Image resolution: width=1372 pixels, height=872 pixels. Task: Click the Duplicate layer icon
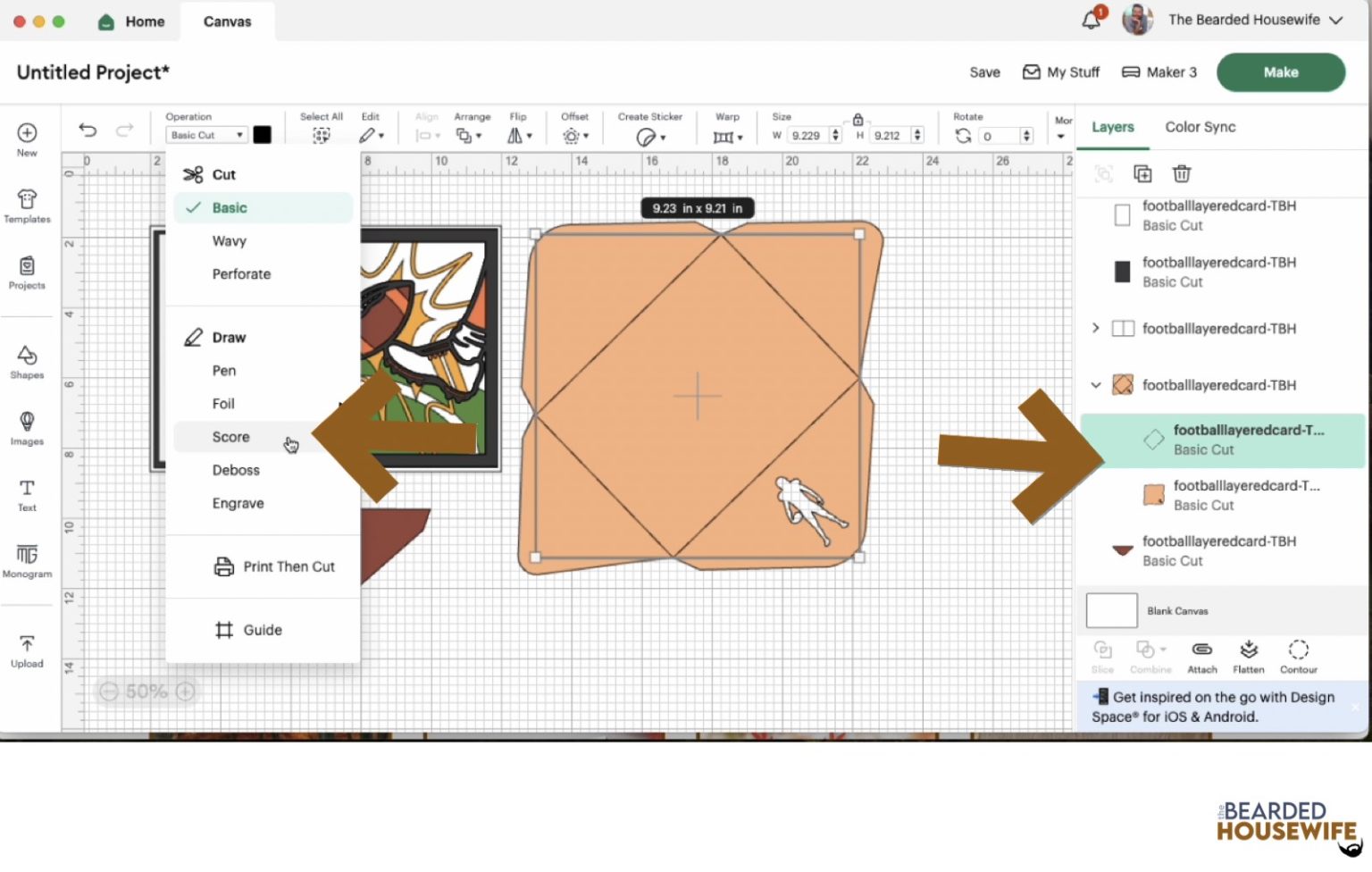(x=1142, y=173)
